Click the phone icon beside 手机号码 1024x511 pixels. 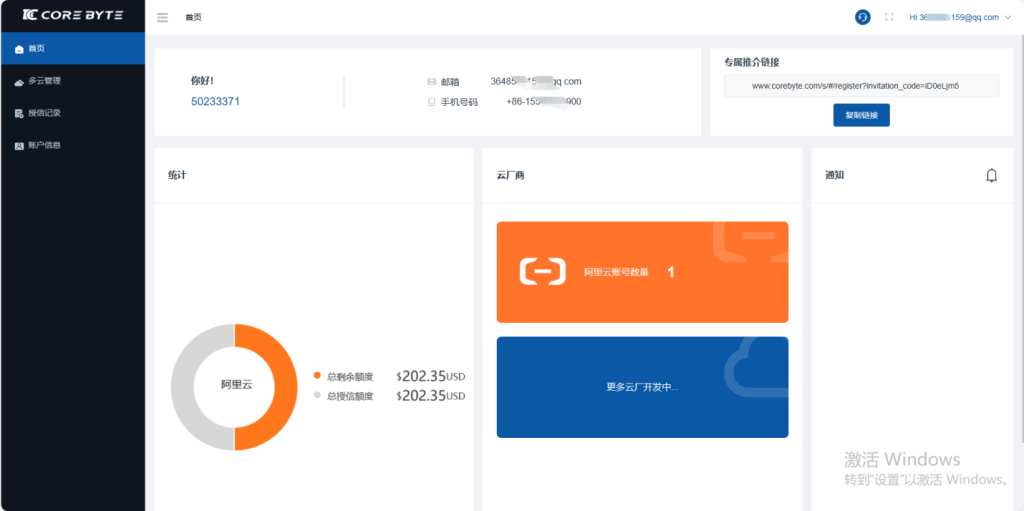click(x=432, y=102)
